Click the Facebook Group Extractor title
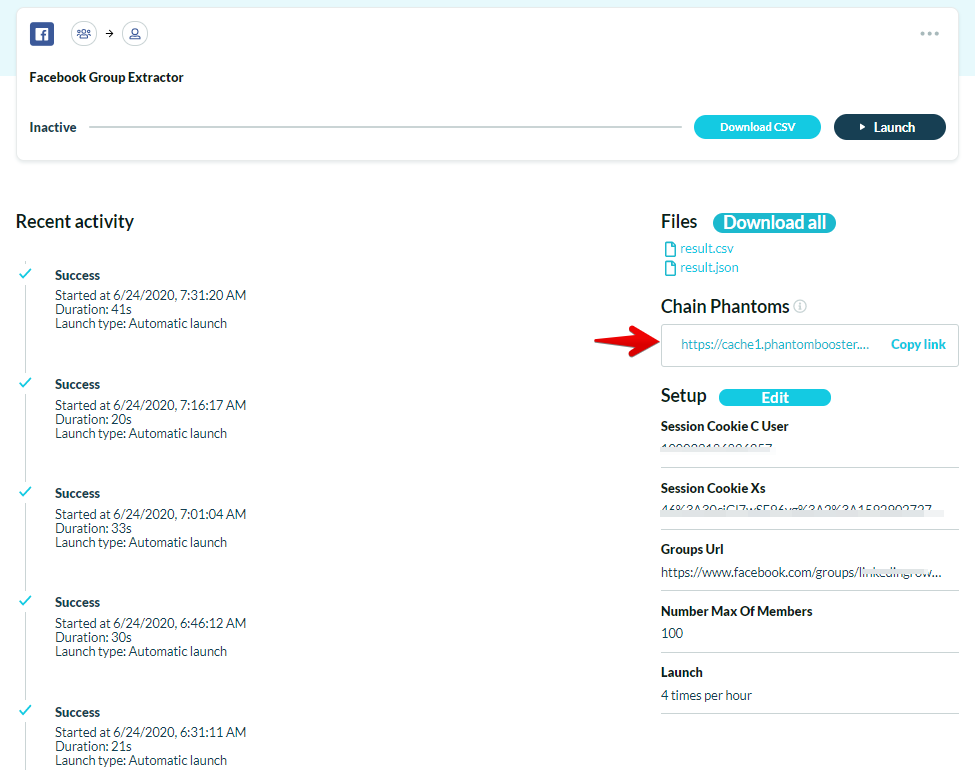Image resolution: width=975 pixels, height=770 pixels. pos(106,78)
